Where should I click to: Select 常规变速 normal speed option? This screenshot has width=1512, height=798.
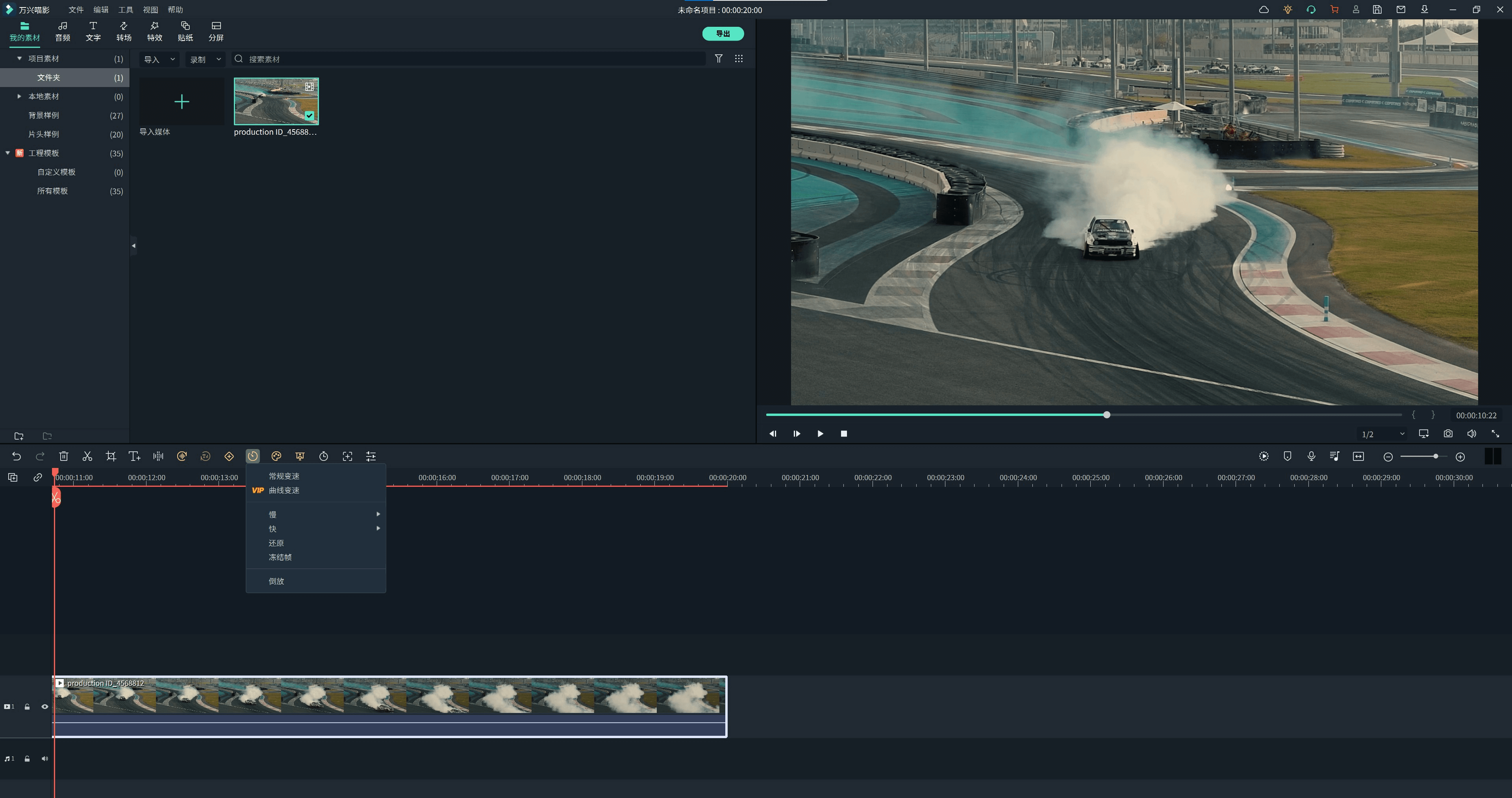click(283, 476)
